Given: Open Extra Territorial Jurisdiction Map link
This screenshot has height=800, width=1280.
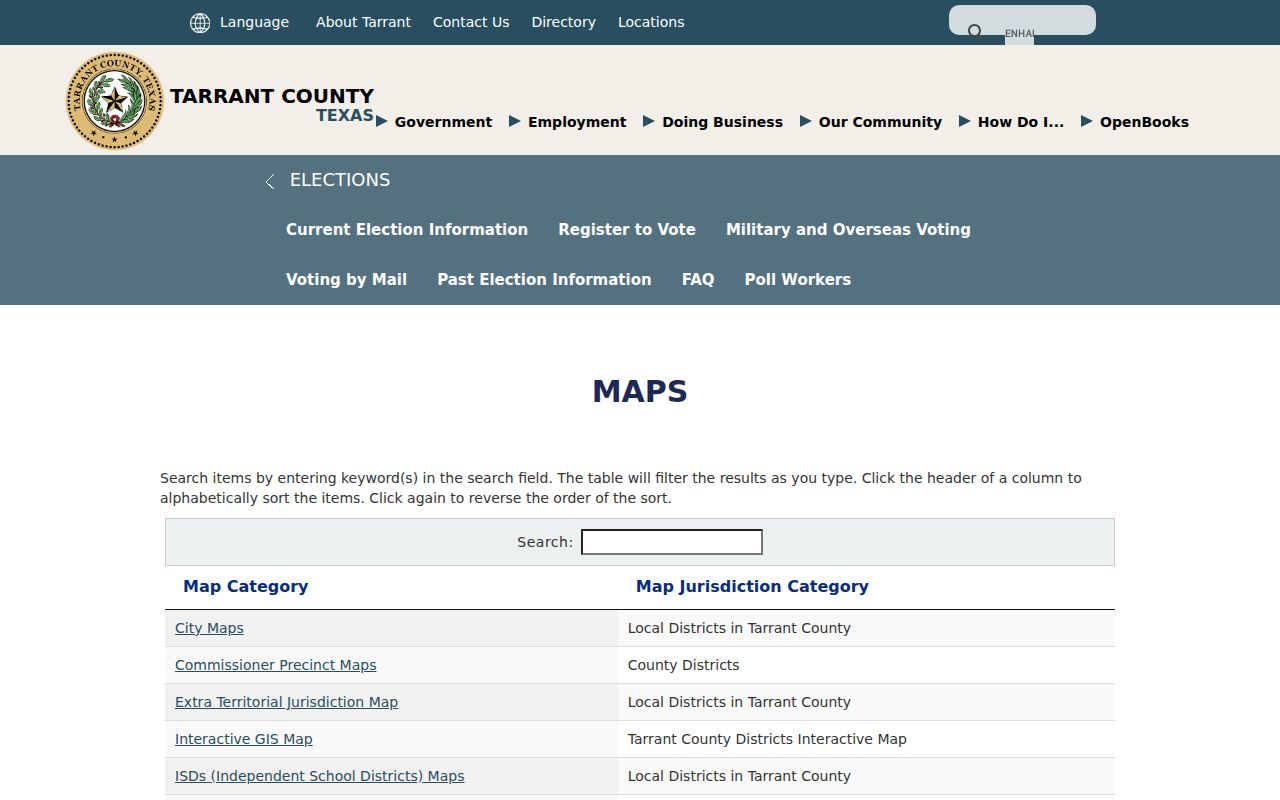Looking at the screenshot, I should (x=286, y=702).
